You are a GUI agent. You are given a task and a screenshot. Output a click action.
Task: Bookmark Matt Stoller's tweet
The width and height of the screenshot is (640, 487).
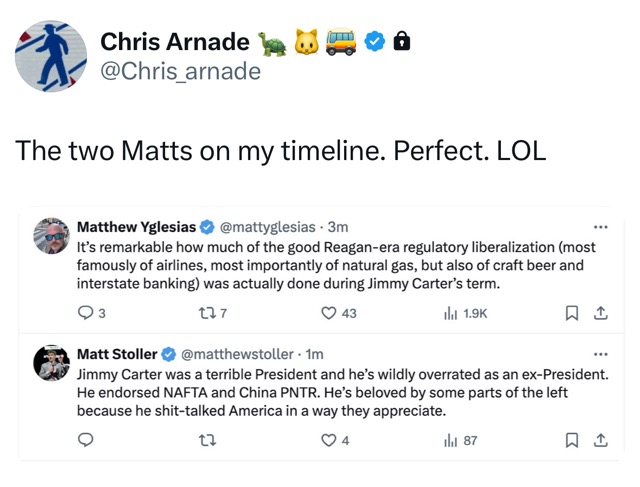[573, 440]
